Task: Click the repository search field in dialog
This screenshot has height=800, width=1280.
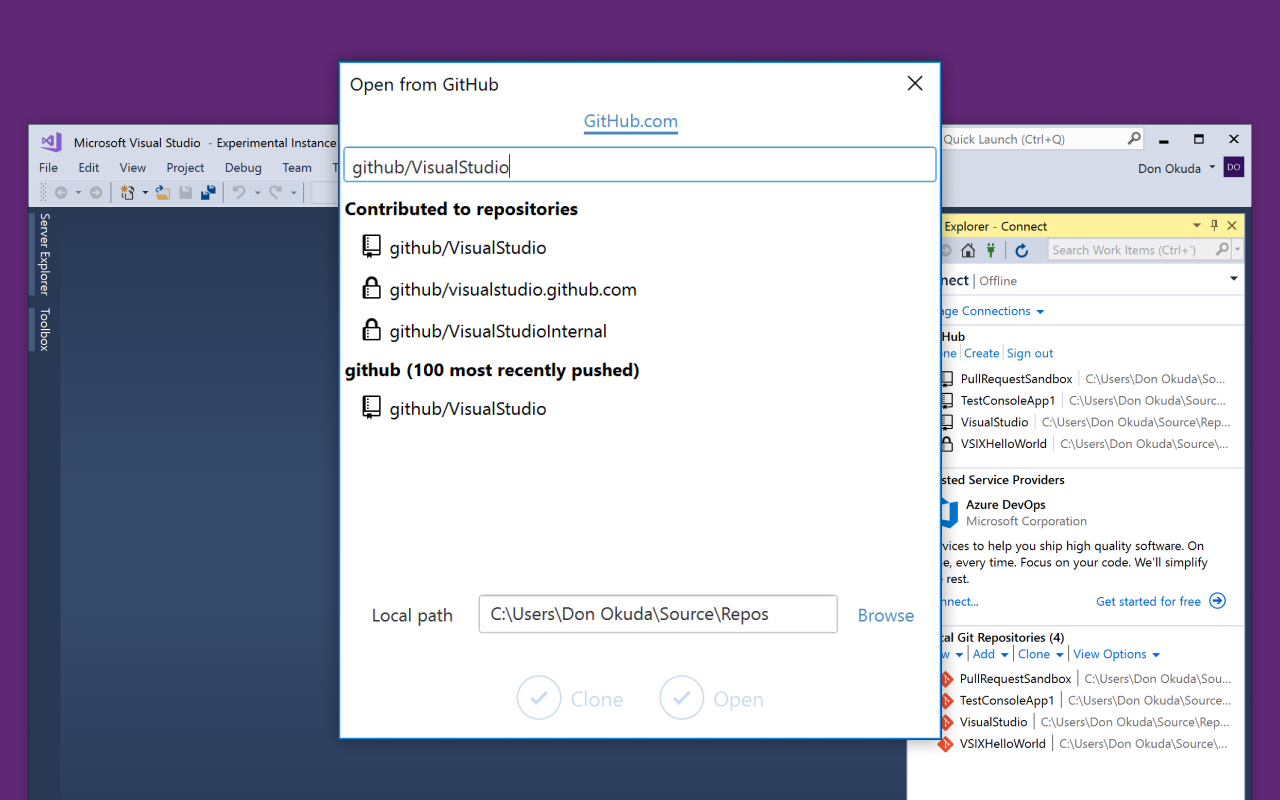Action: [x=640, y=166]
